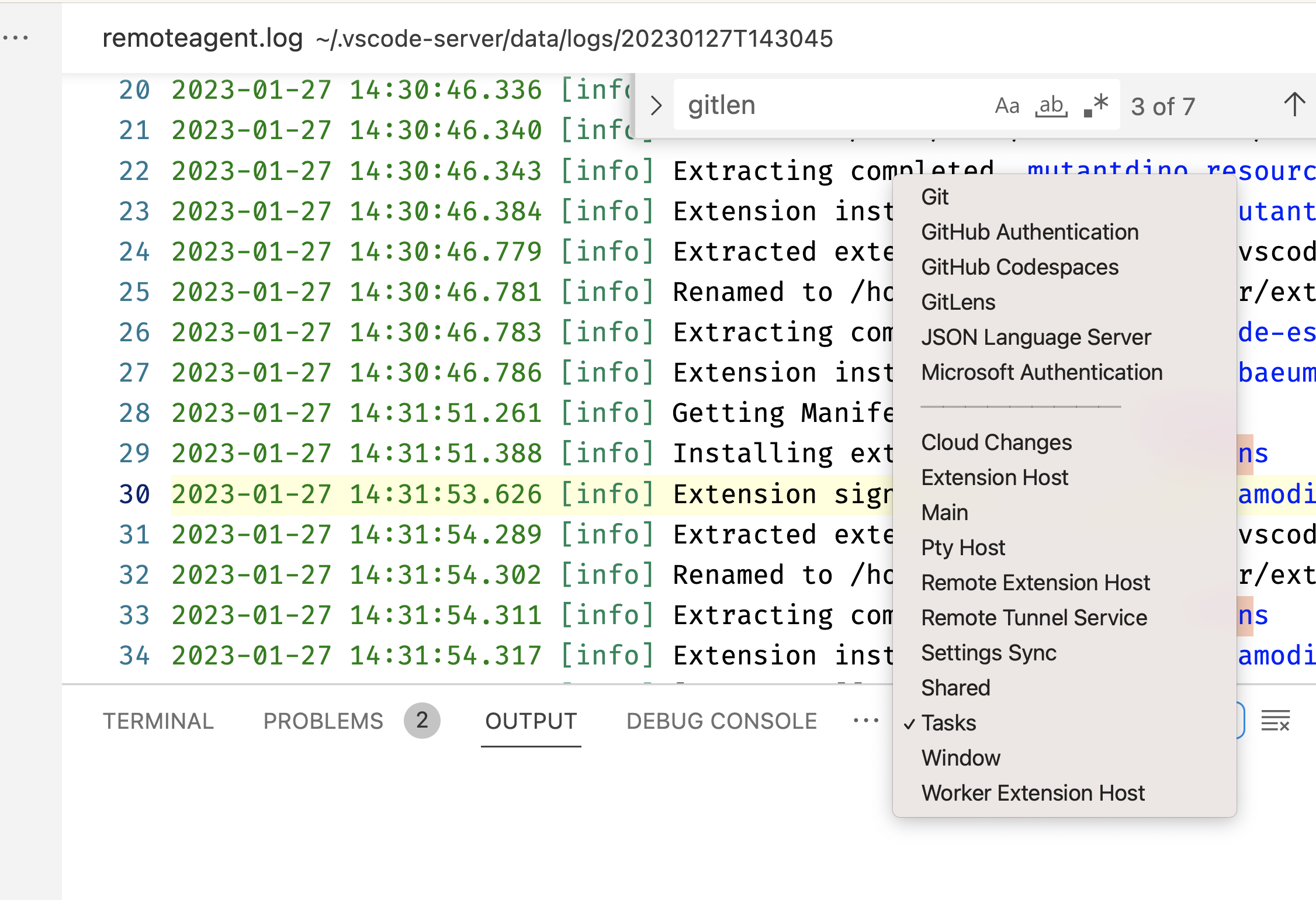The image size is (1316, 900).
Task: Go to the previous search match
Action: coord(1293,105)
